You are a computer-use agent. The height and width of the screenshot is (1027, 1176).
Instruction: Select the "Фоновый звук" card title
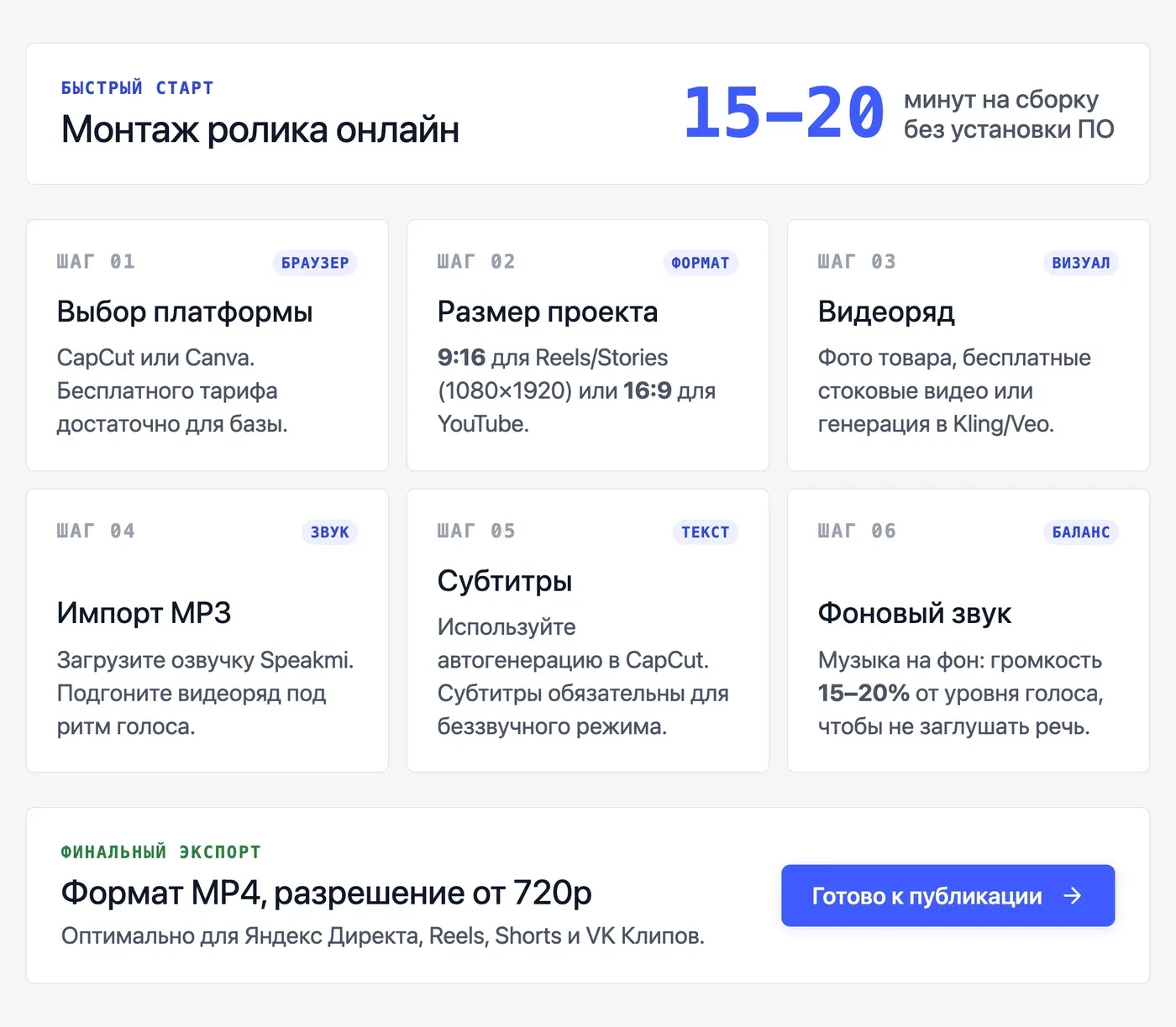click(915, 614)
